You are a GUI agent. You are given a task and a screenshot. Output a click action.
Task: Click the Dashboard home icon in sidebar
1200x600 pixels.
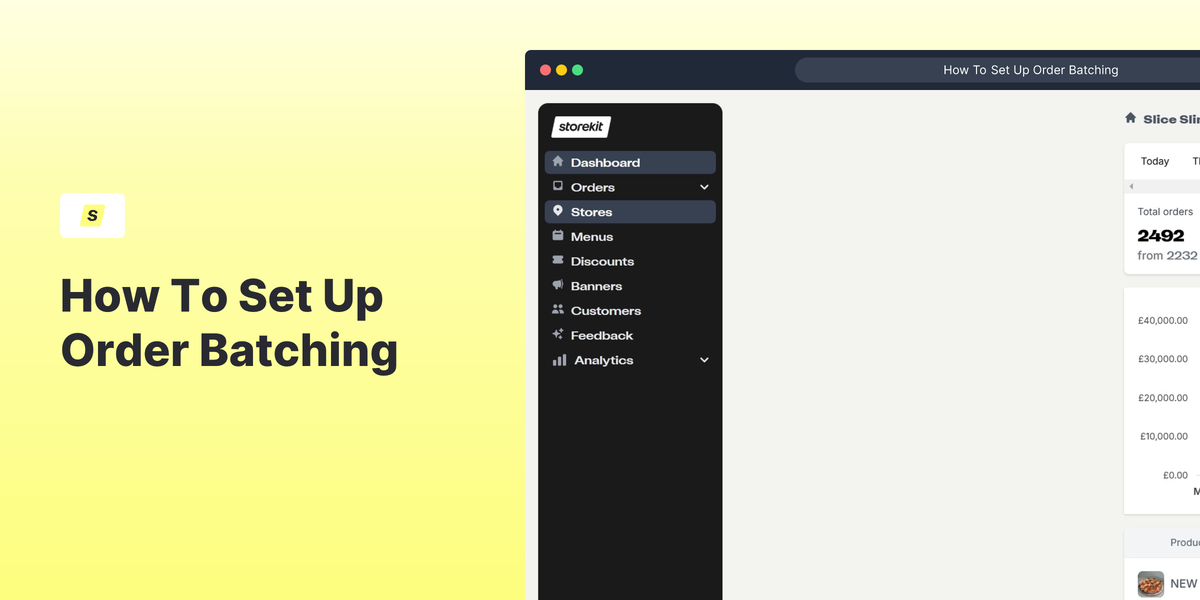coord(558,162)
